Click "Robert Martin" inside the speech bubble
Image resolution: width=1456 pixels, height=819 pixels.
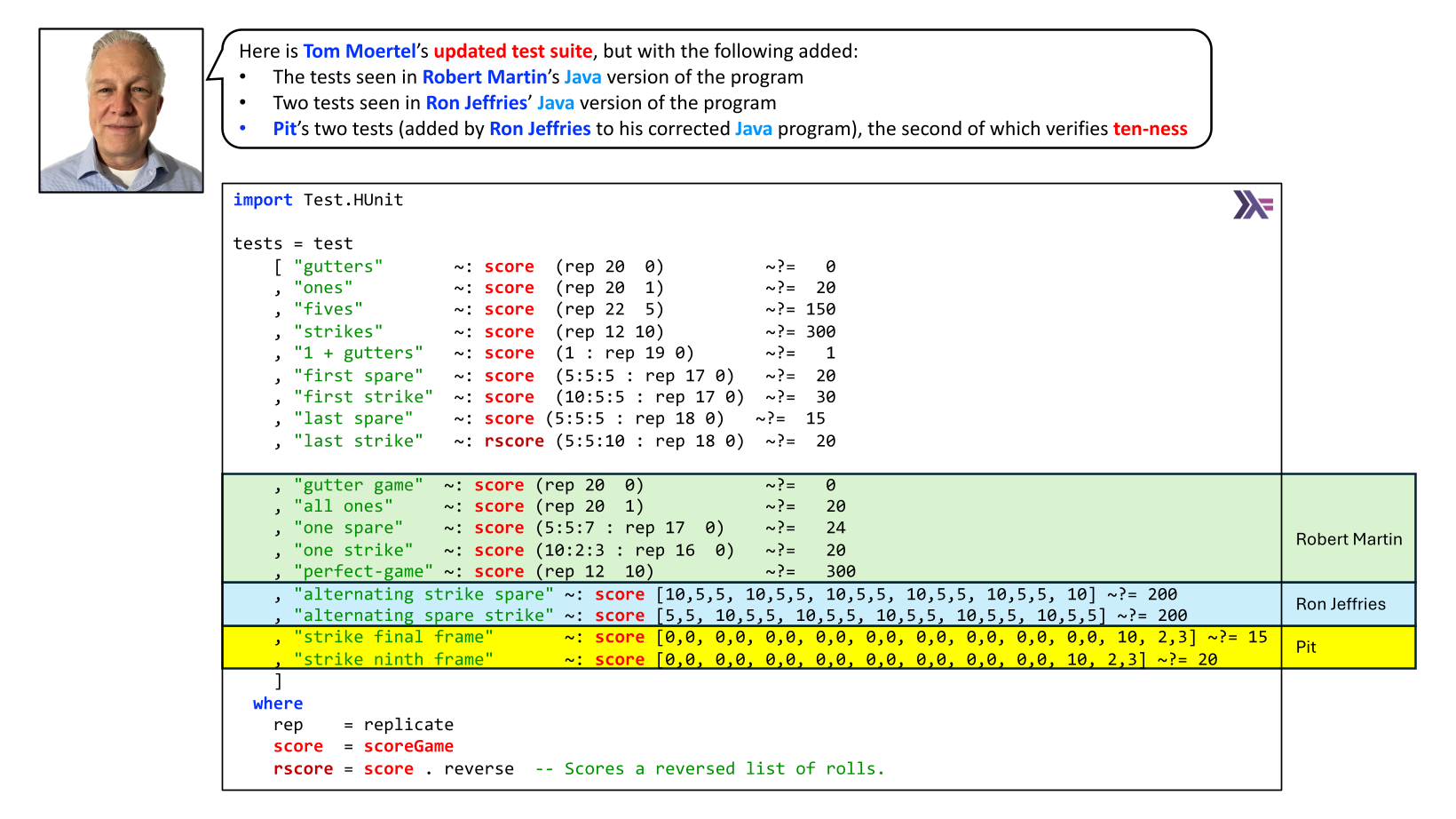tap(485, 77)
